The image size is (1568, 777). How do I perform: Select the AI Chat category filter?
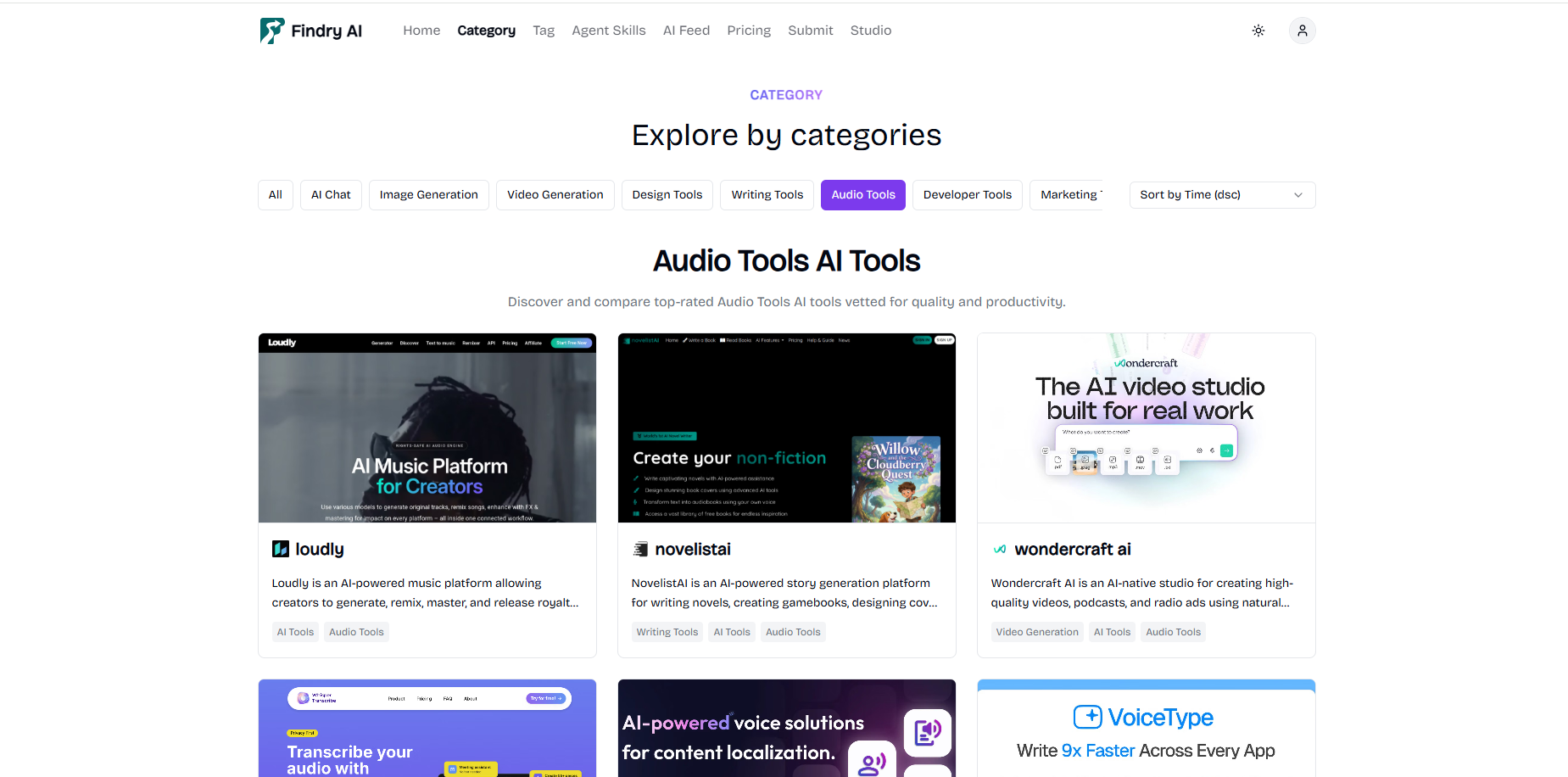click(331, 195)
